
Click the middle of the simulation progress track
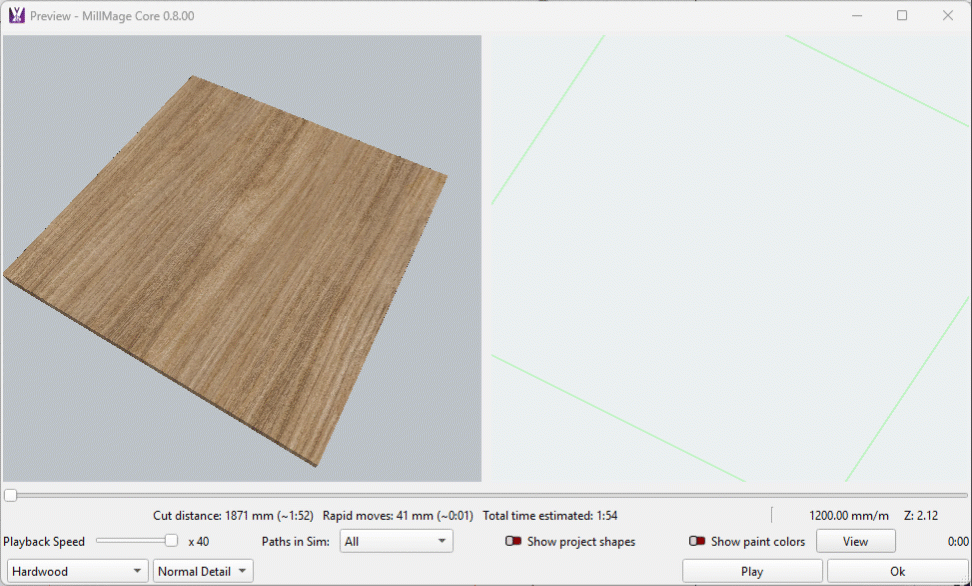click(486, 495)
